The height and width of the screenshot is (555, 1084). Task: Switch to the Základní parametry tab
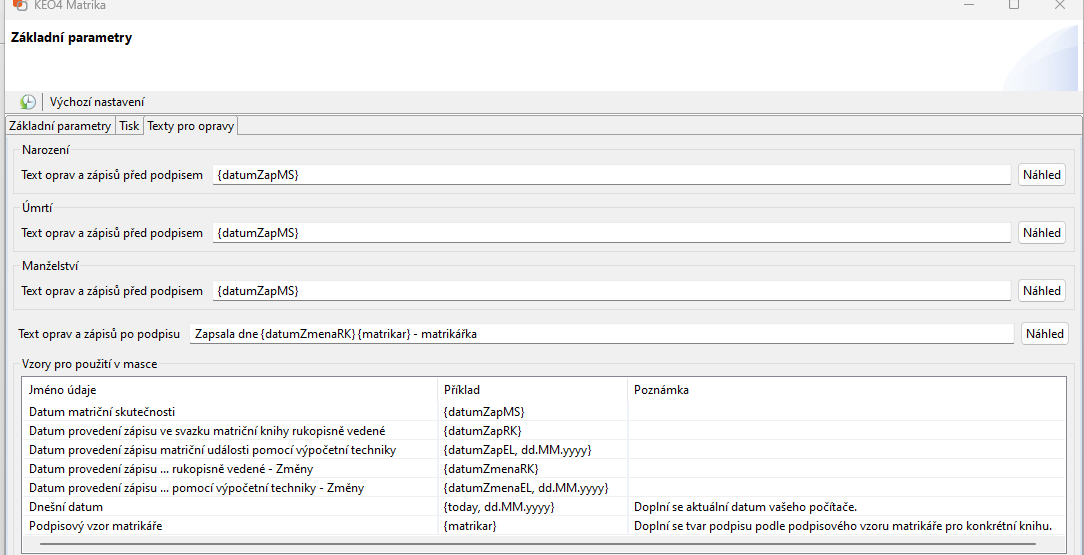point(60,126)
